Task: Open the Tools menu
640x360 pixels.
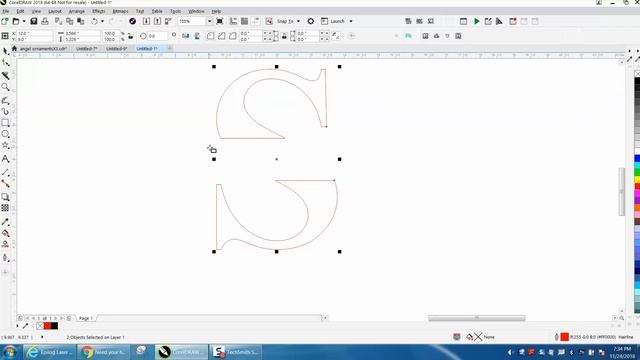Action: pyautogui.click(x=175, y=11)
